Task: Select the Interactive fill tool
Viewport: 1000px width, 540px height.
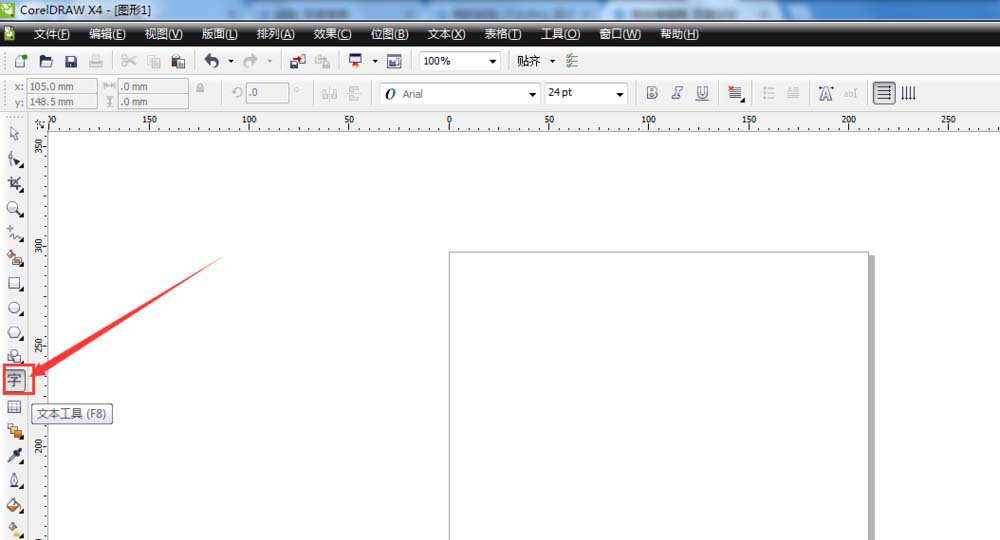Action: [15, 529]
